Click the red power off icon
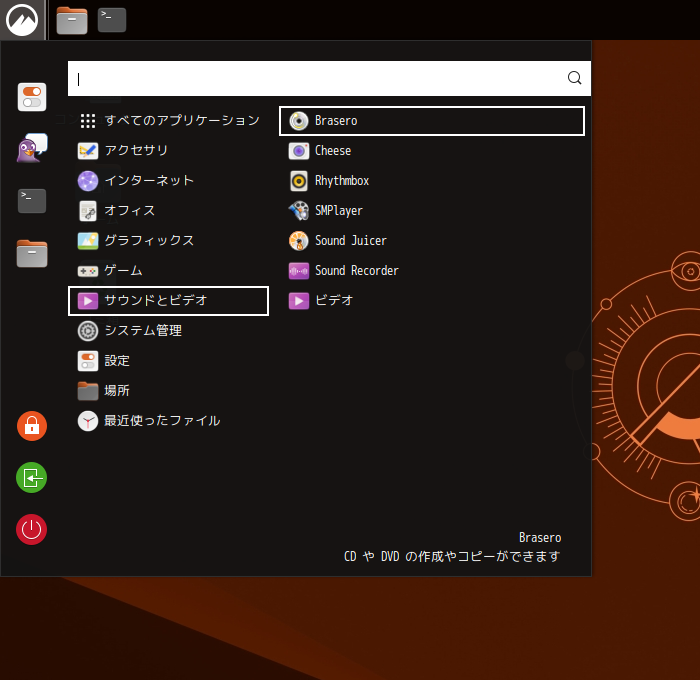This screenshot has width=700, height=680. (32, 530)
